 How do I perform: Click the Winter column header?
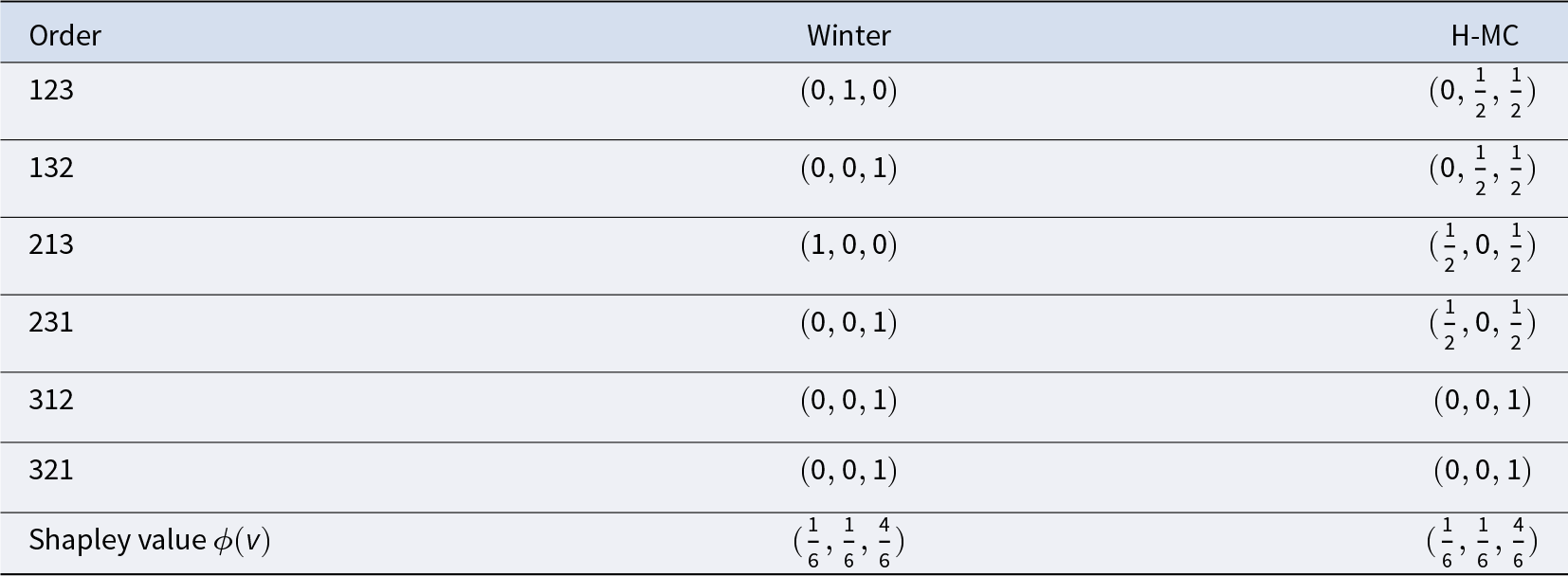coord(848,36)
